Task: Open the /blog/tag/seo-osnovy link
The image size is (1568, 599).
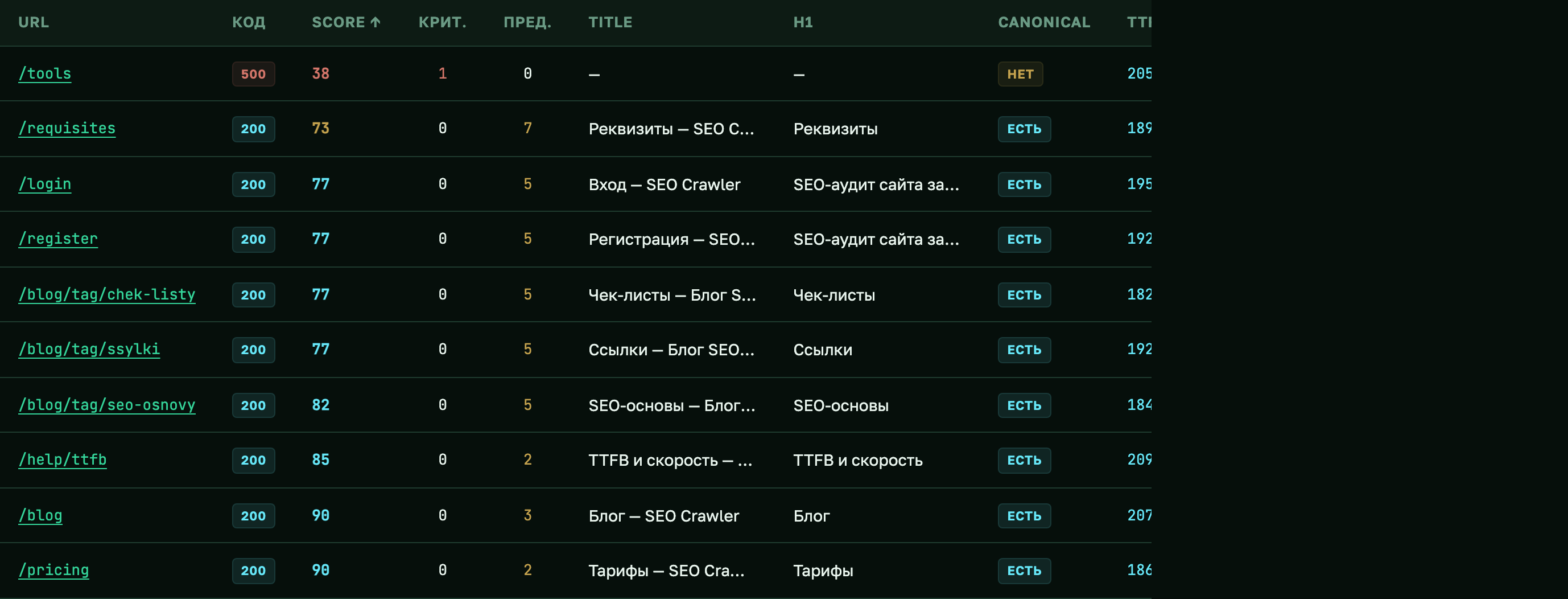Action: coord(106,405)
